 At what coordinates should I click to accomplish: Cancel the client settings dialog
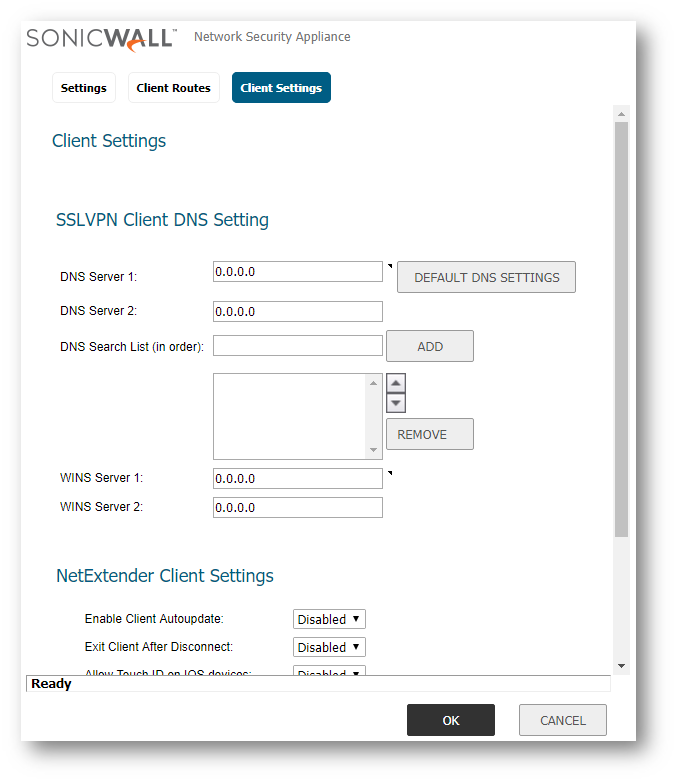[x=562, y=720]
